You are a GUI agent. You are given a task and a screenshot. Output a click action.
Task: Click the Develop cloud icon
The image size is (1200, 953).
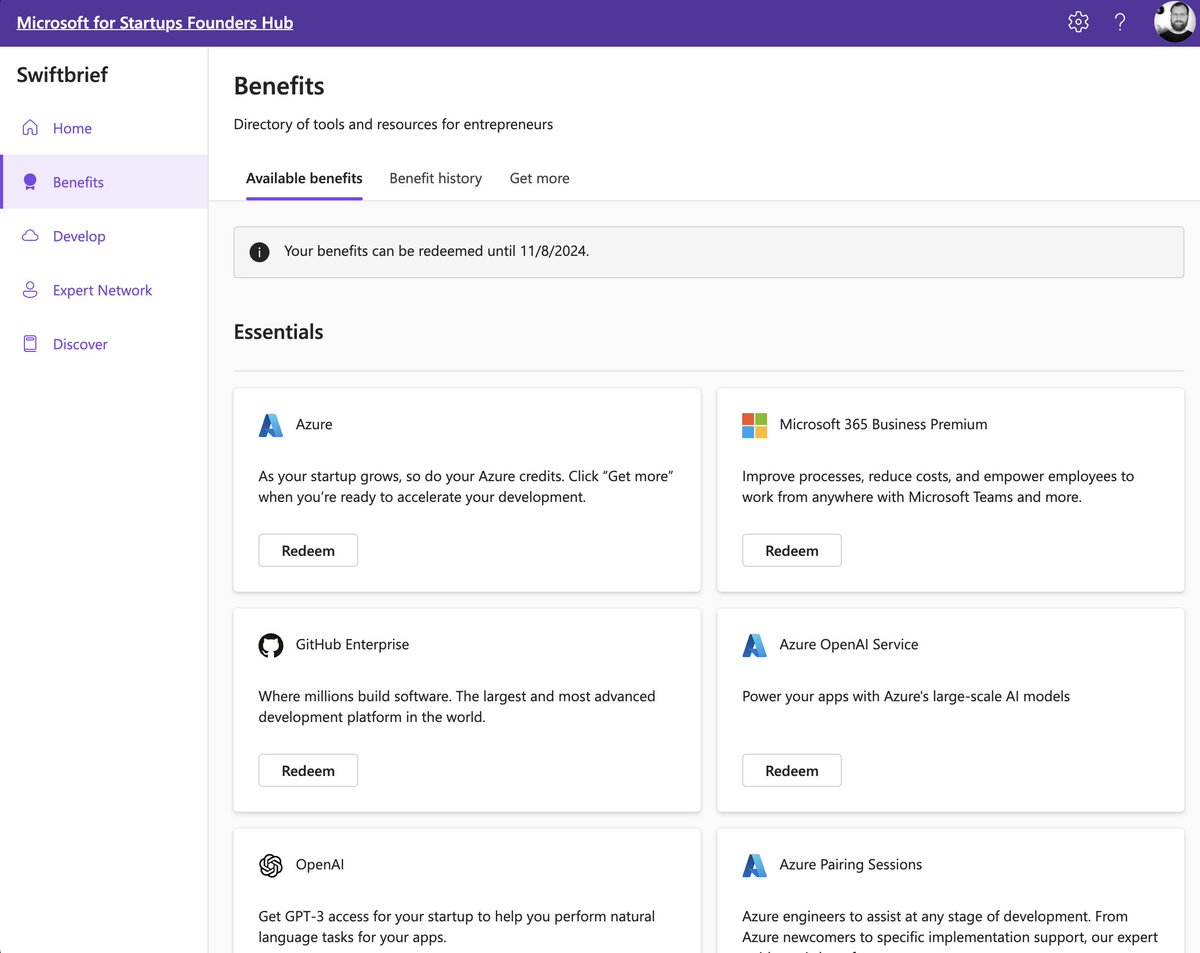(31, 236)
